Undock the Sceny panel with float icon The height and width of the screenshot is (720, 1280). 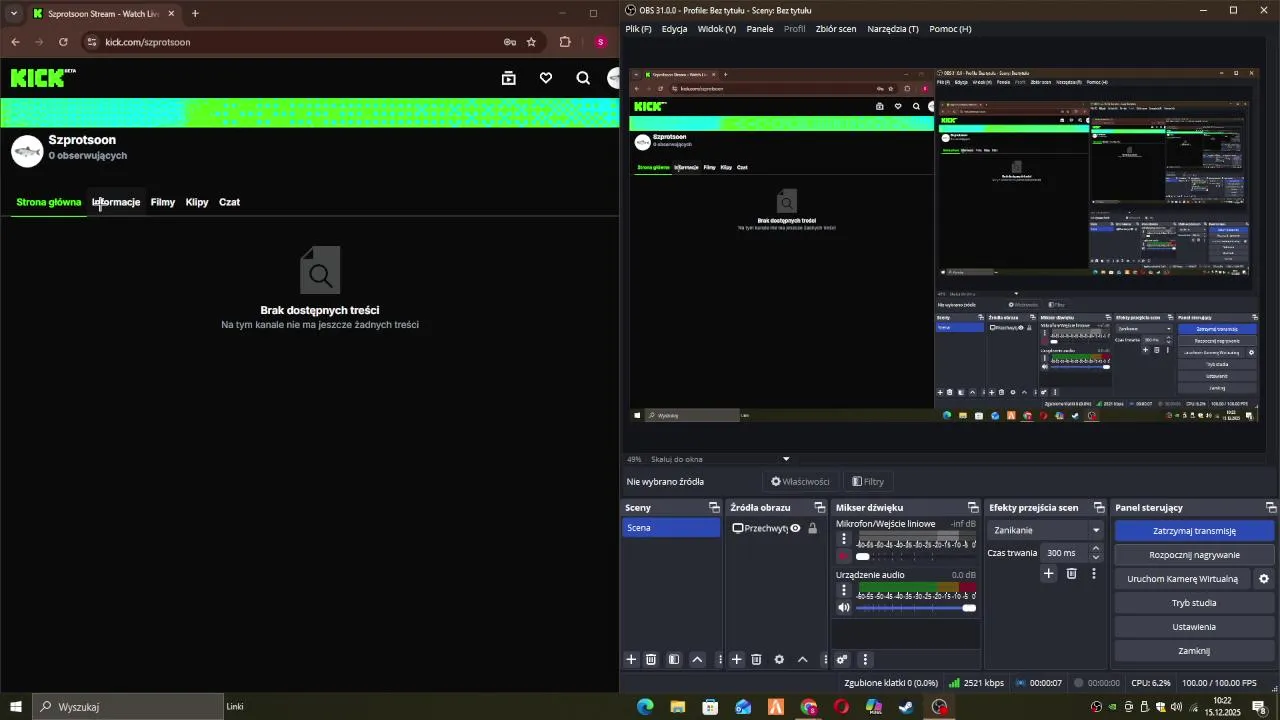point(714,508)
